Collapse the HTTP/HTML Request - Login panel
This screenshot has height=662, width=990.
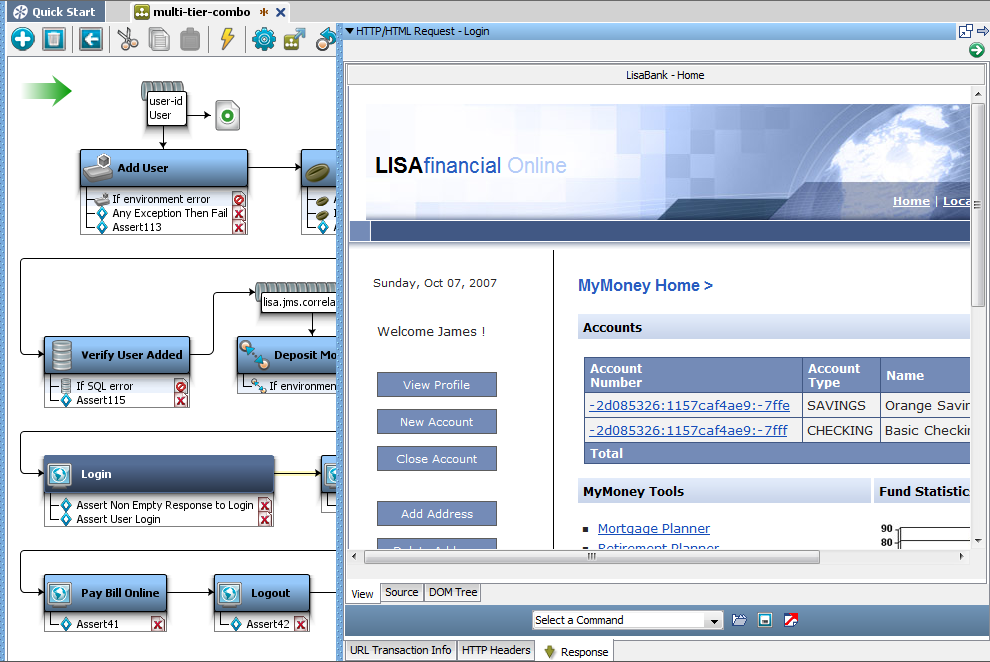tap(350, 31)
